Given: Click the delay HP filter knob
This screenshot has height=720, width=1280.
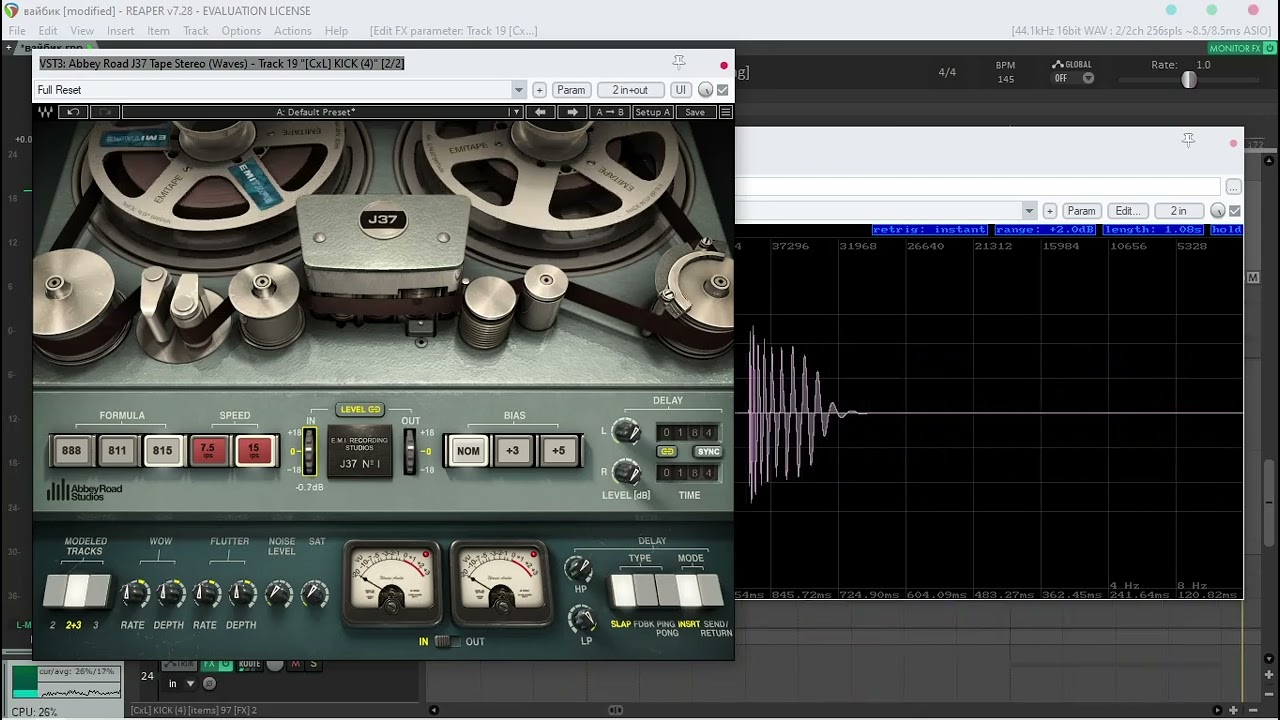Looking at the screenshot, I should (579, 569).
